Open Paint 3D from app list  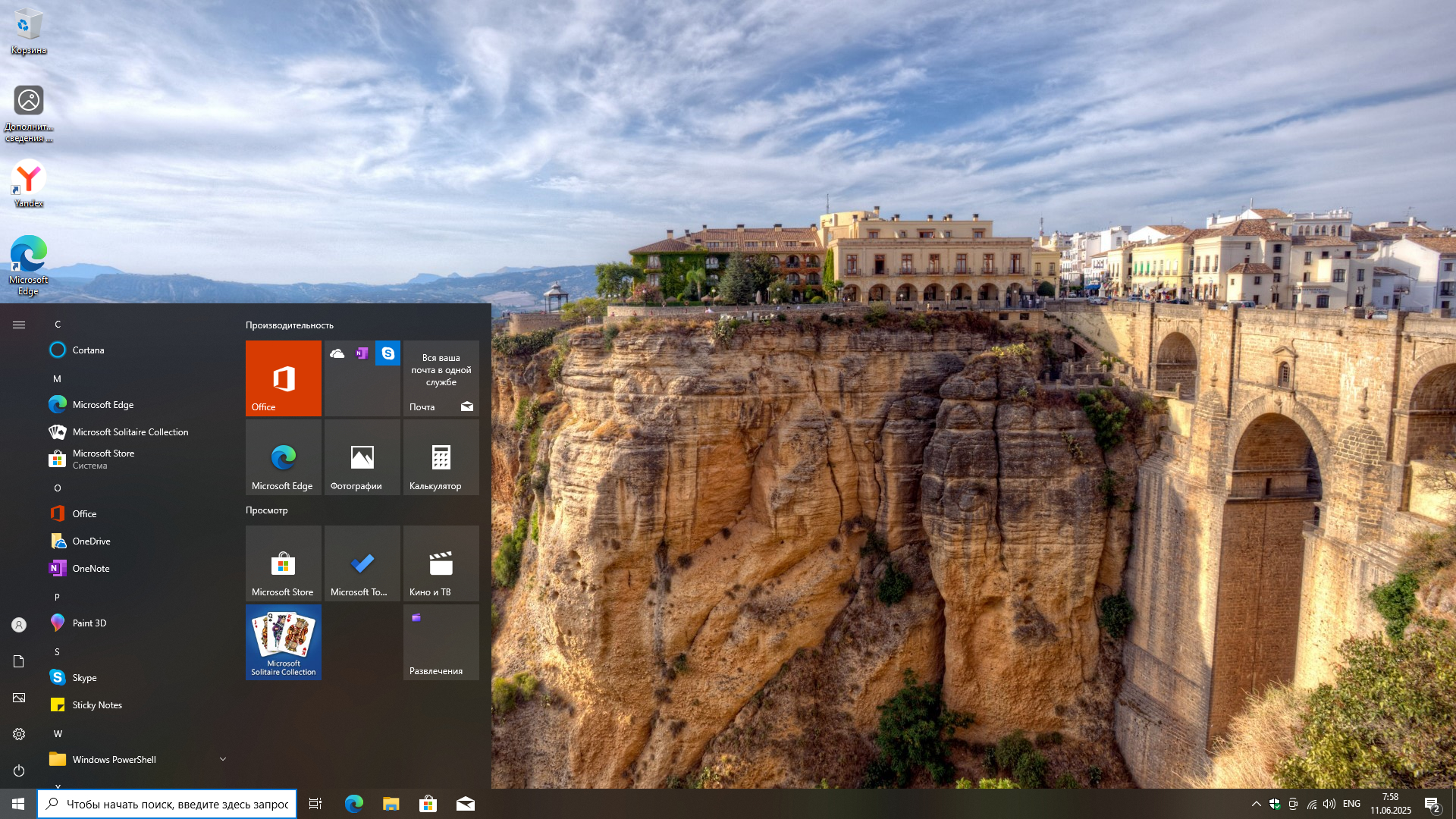[x=89, y=623]
